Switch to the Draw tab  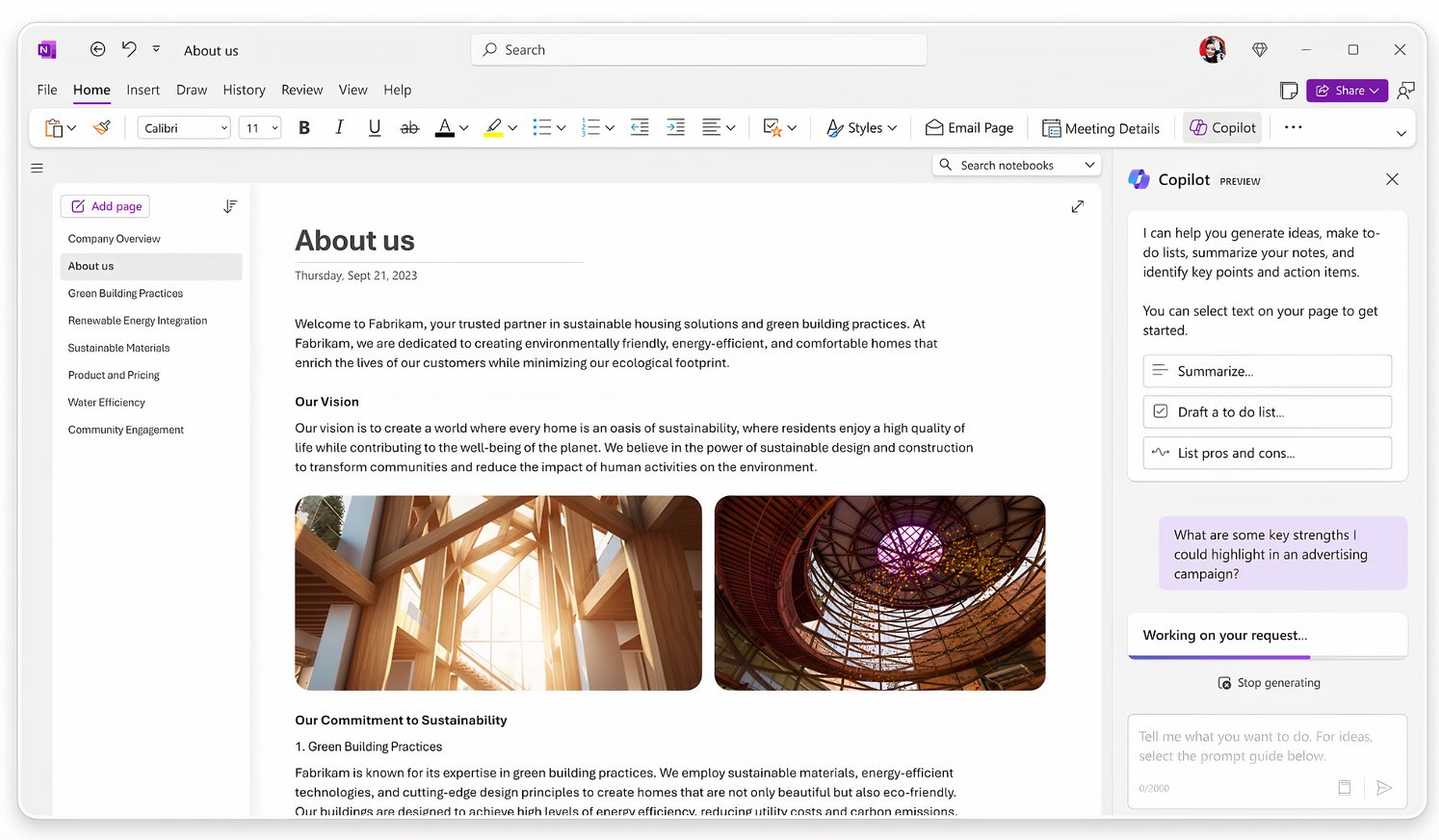191,89
